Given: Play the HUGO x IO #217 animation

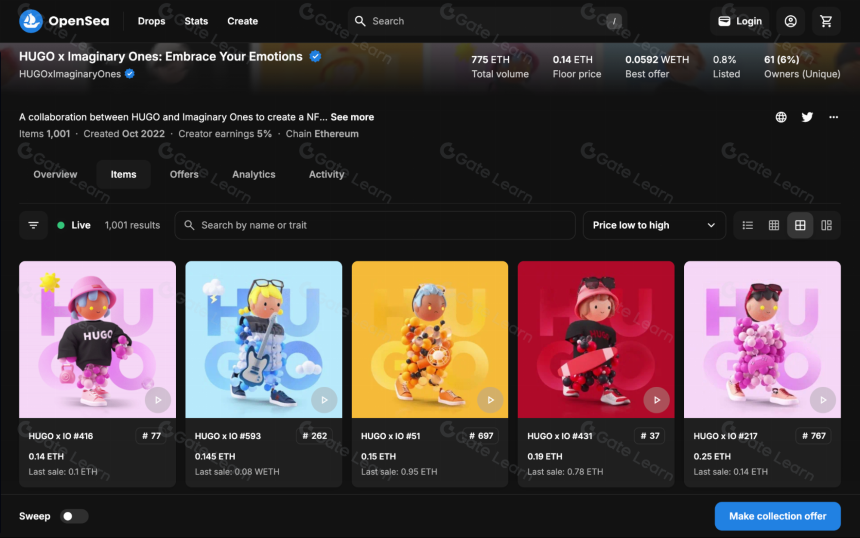Looking at the screenshot, I should pyautogui.click(x=823, y=400).
